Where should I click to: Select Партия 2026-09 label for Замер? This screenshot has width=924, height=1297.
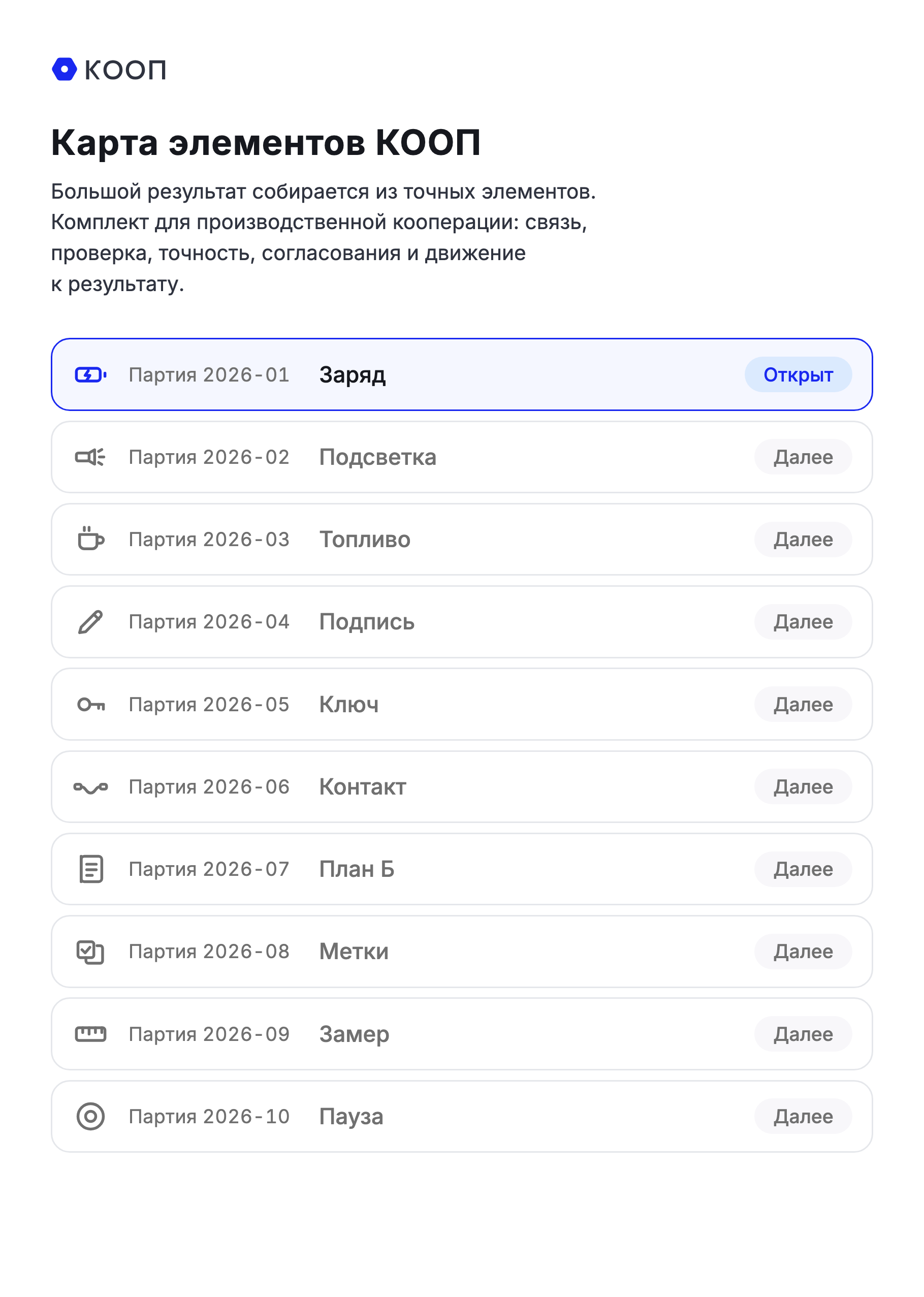(x=209, y=1034)
